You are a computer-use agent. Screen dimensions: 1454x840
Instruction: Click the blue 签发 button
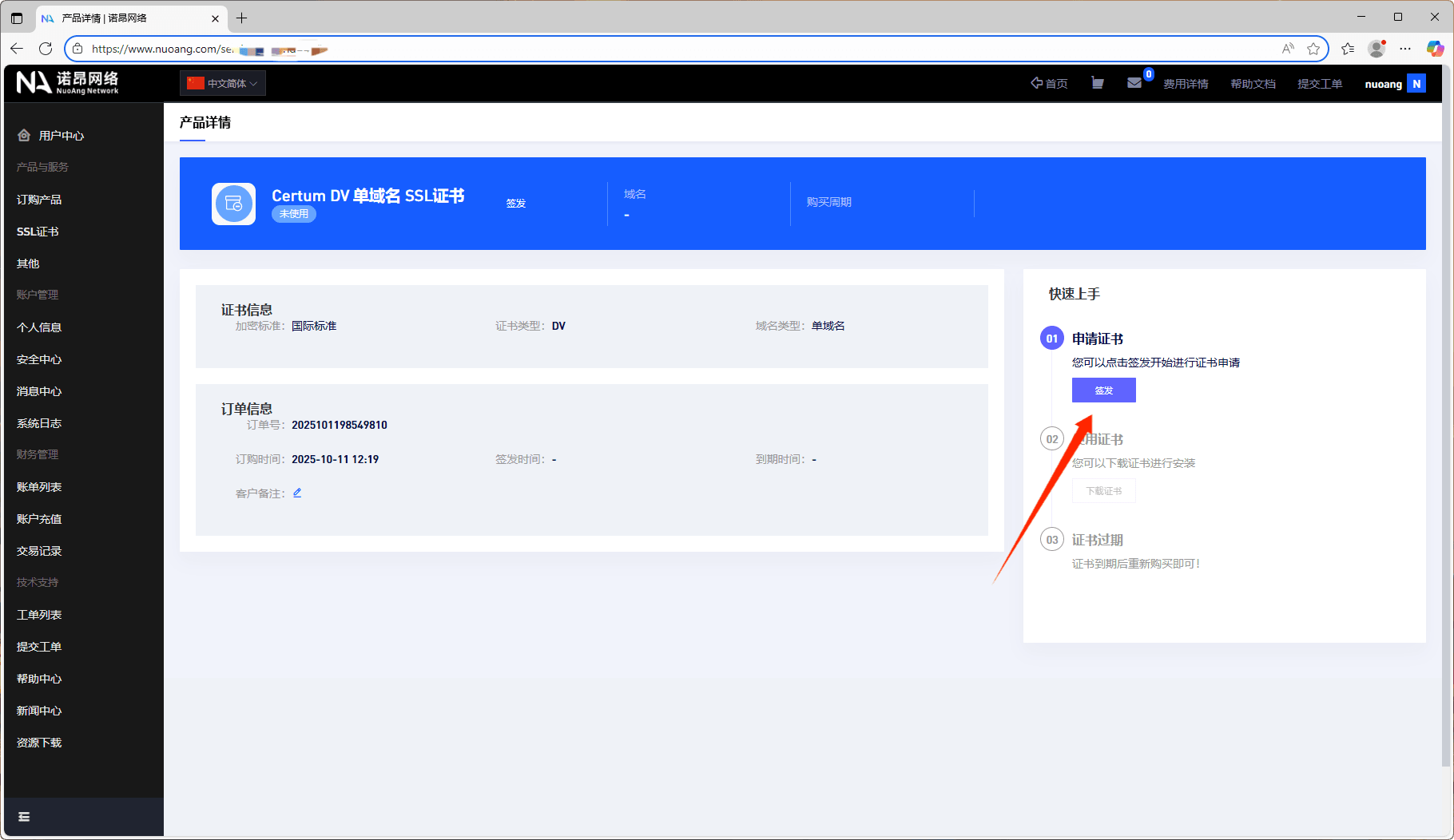(1103, 390)
